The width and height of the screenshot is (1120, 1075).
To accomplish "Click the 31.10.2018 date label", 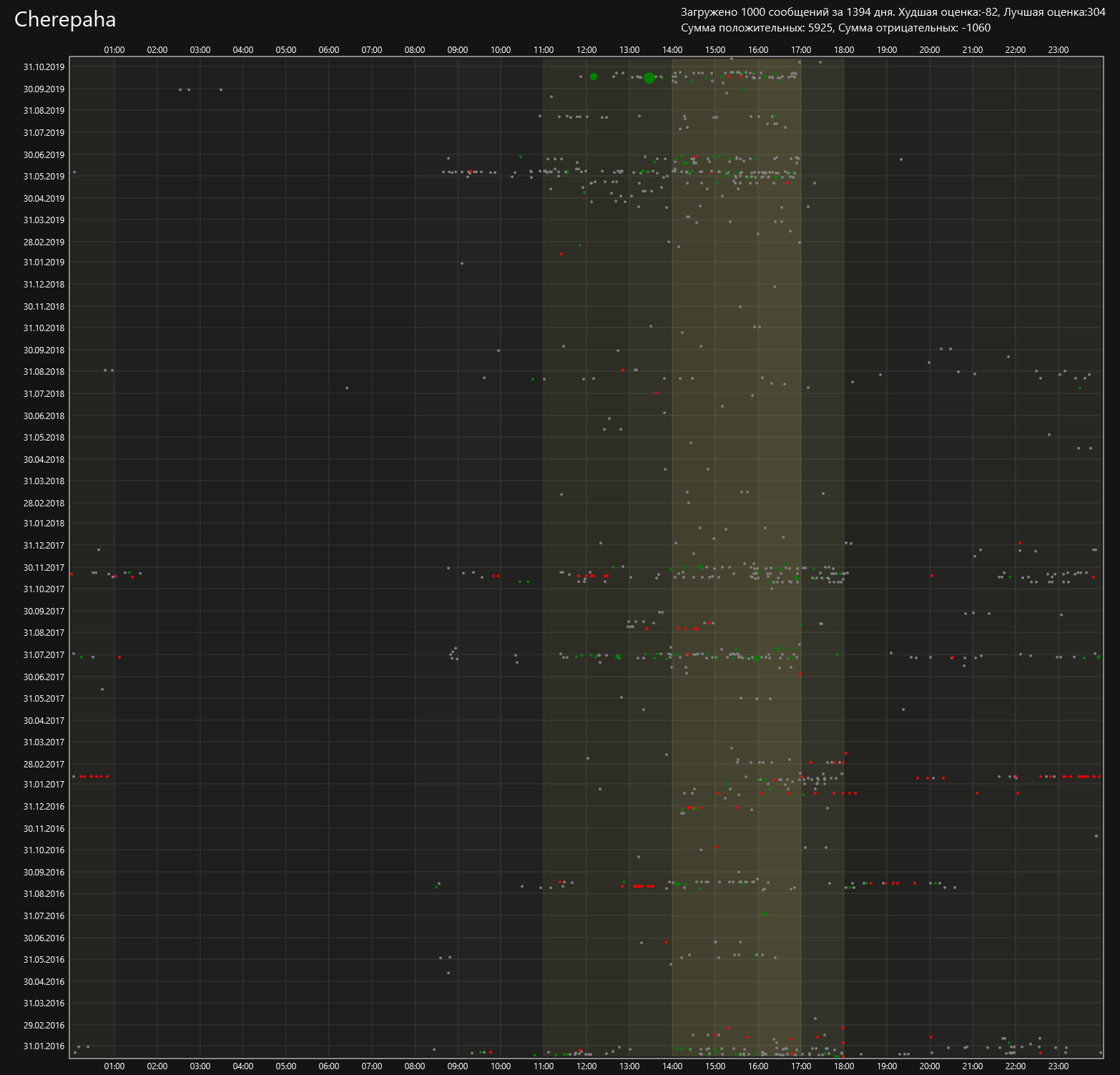I will pyautogui.click(x=44, y=328).
